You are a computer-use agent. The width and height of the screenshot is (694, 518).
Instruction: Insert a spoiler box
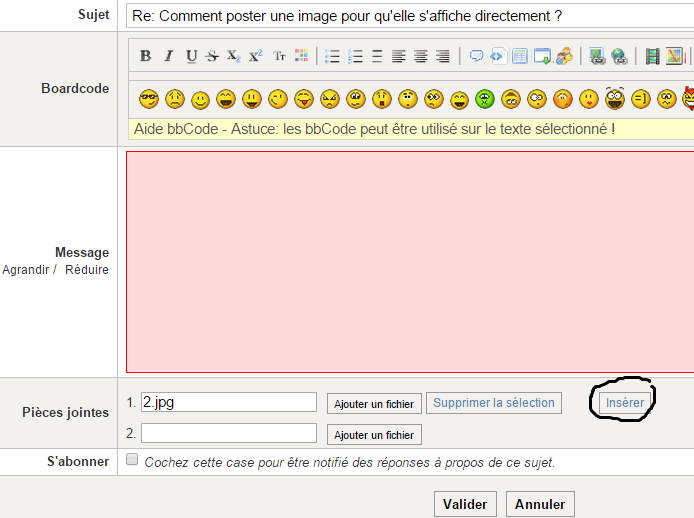[x=542, y=56]
